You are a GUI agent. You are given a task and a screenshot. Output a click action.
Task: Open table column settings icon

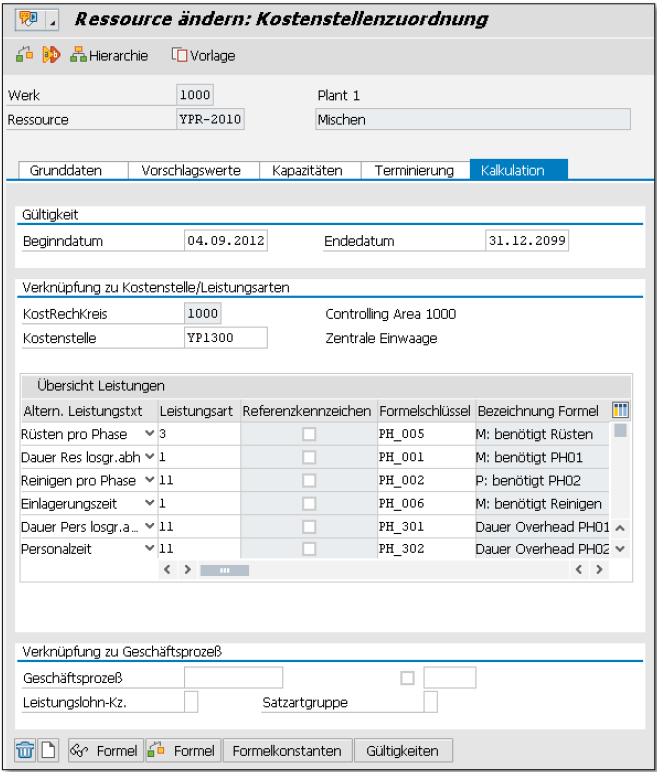point(620,410)
